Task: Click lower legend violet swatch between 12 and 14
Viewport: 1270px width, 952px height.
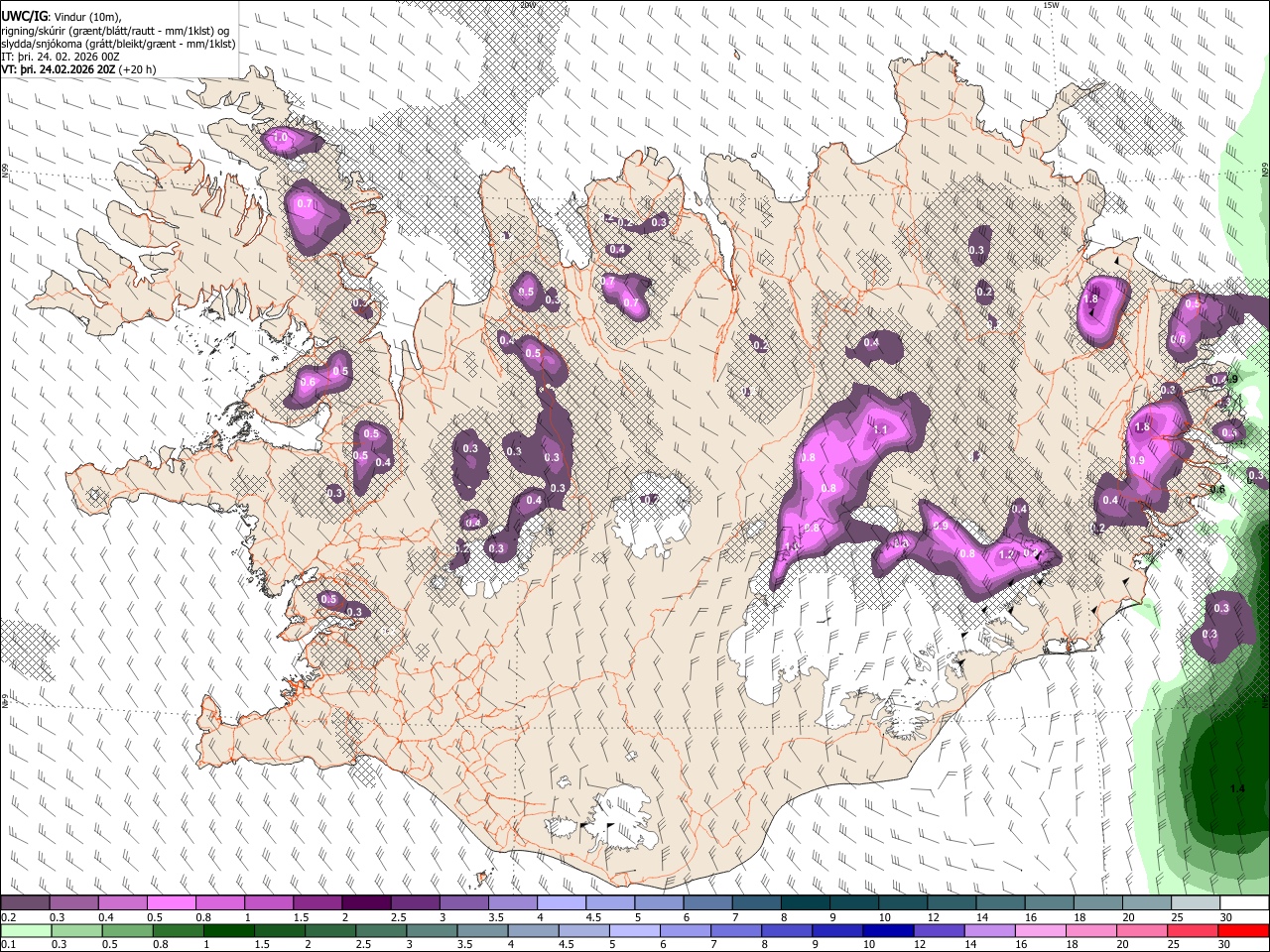Action: 940,930
